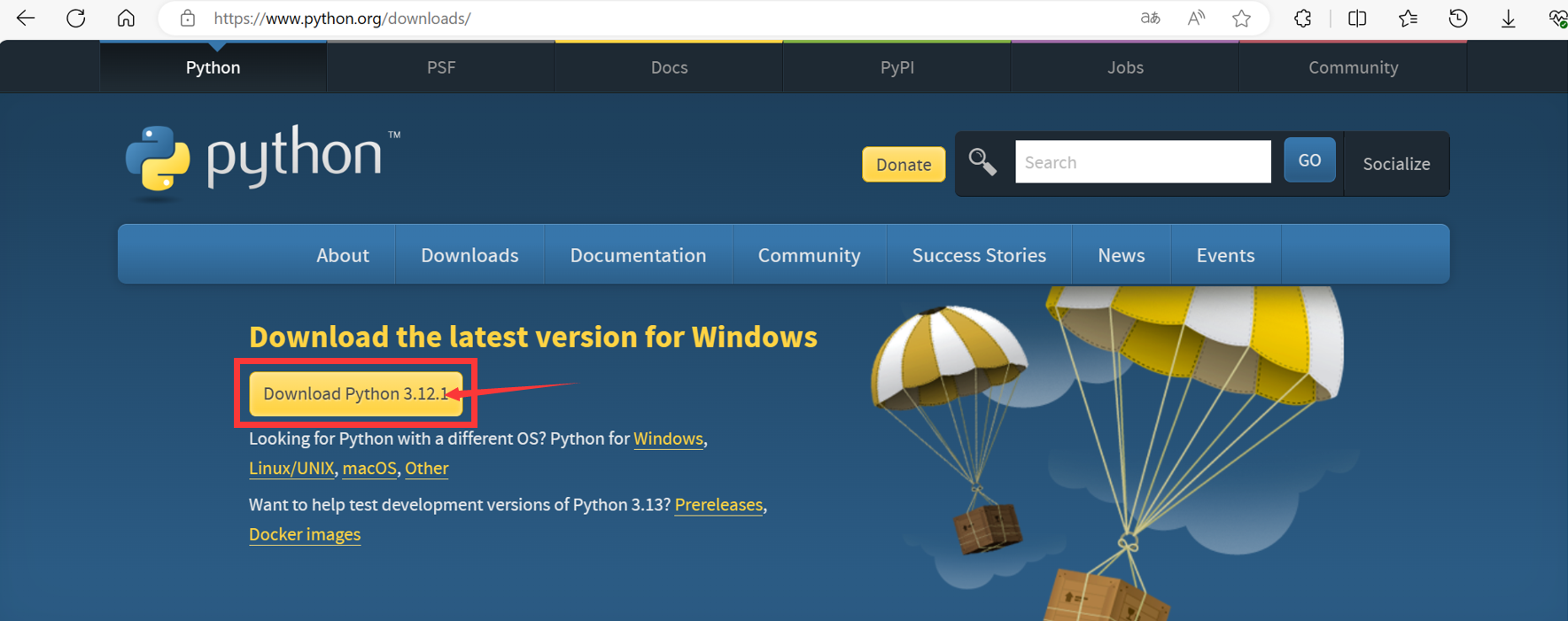The width and height of the screenshot is (1568, 621).
Task: Open the Prereleases link
Action: pos(718,505)
